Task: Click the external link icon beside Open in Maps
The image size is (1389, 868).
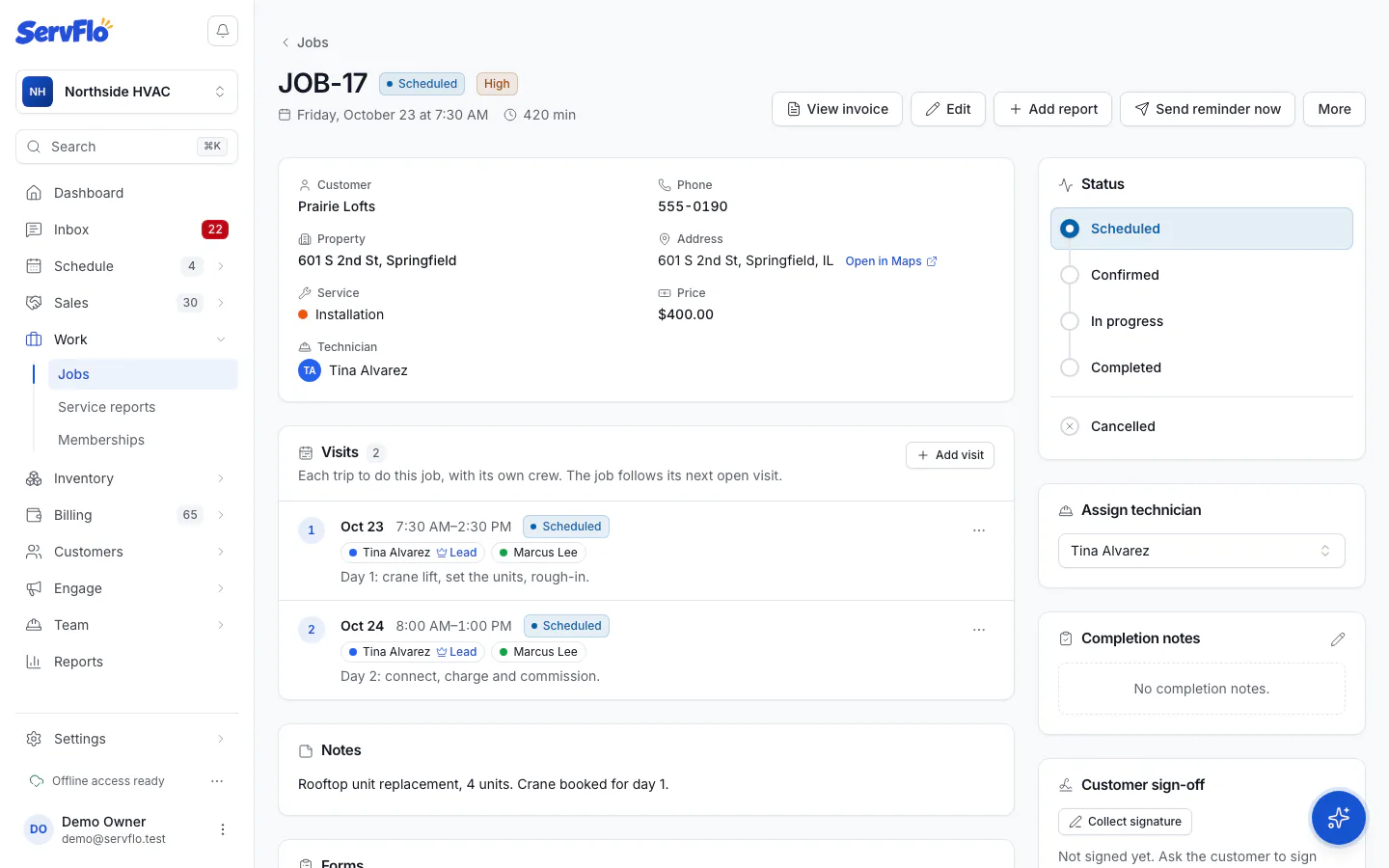Action: [x=932, y=261]
